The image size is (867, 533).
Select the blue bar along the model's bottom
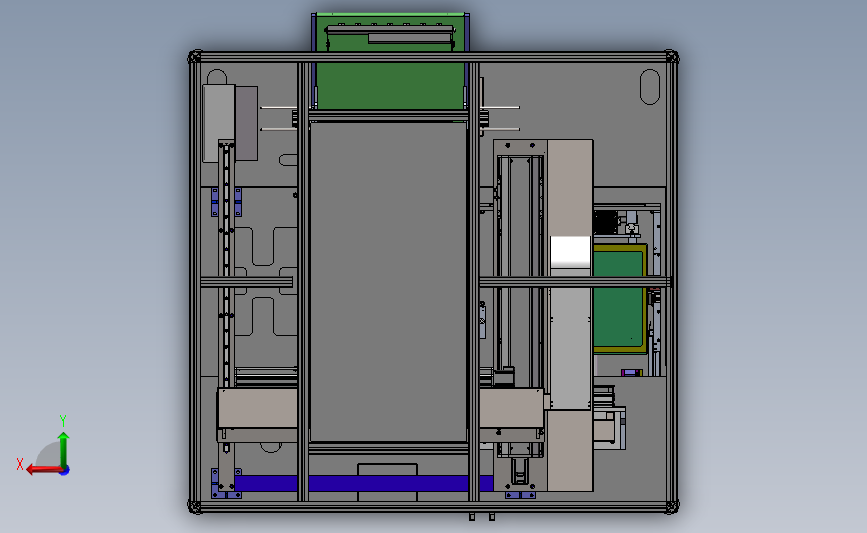click(x=362, y=483)
